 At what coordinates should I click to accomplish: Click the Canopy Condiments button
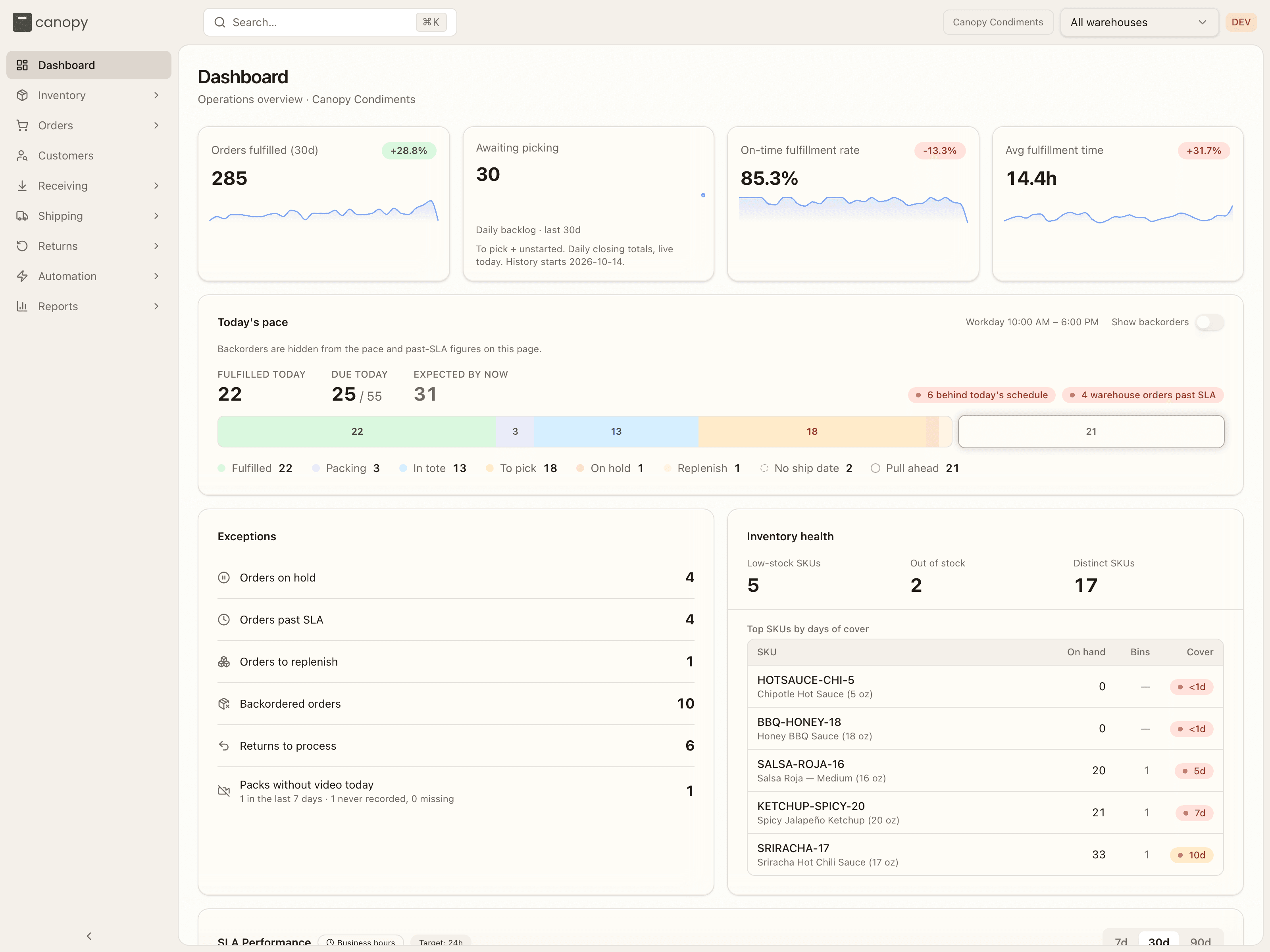coord(998,22)
